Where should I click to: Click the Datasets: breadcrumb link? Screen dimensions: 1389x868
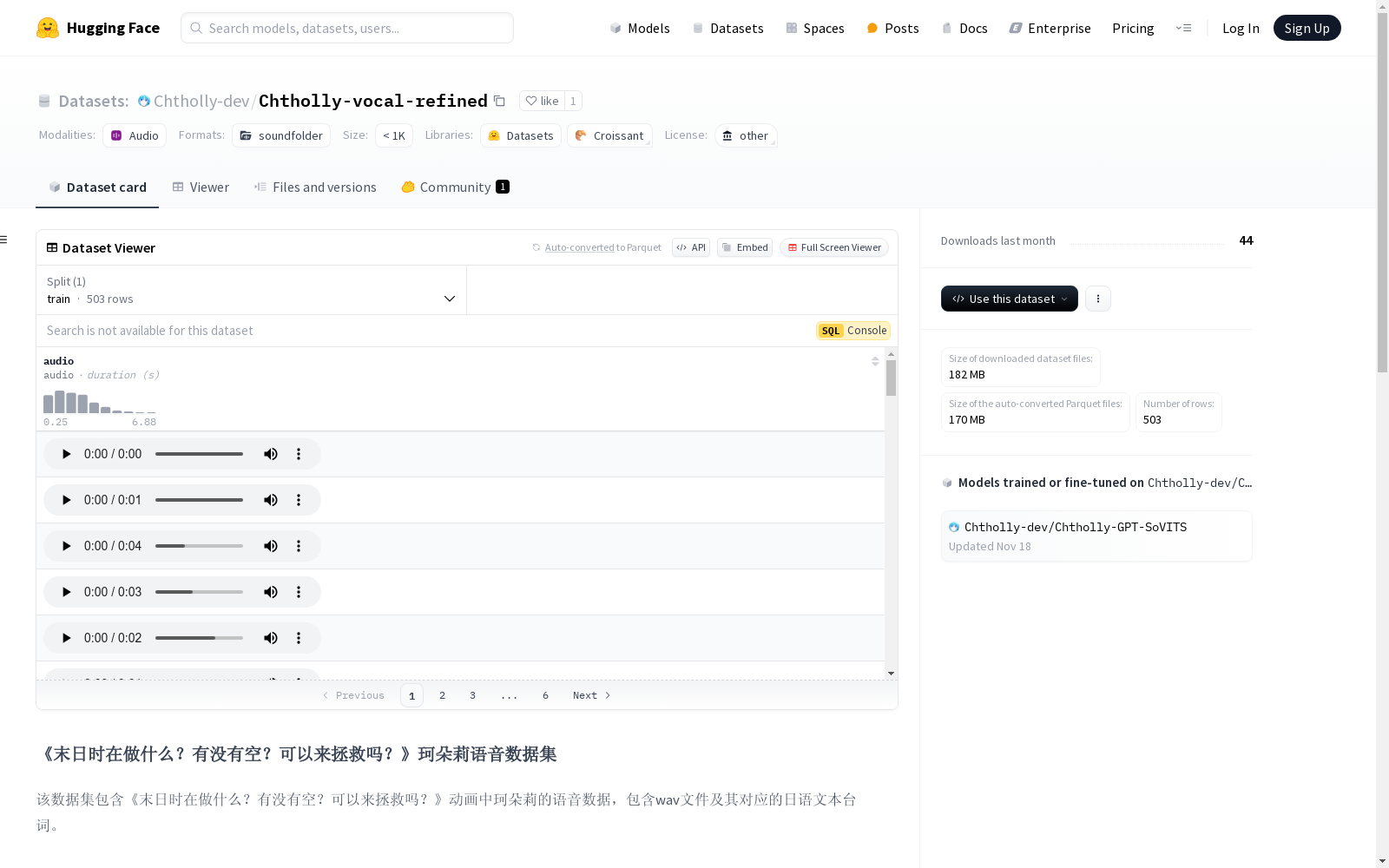point(93,101)
